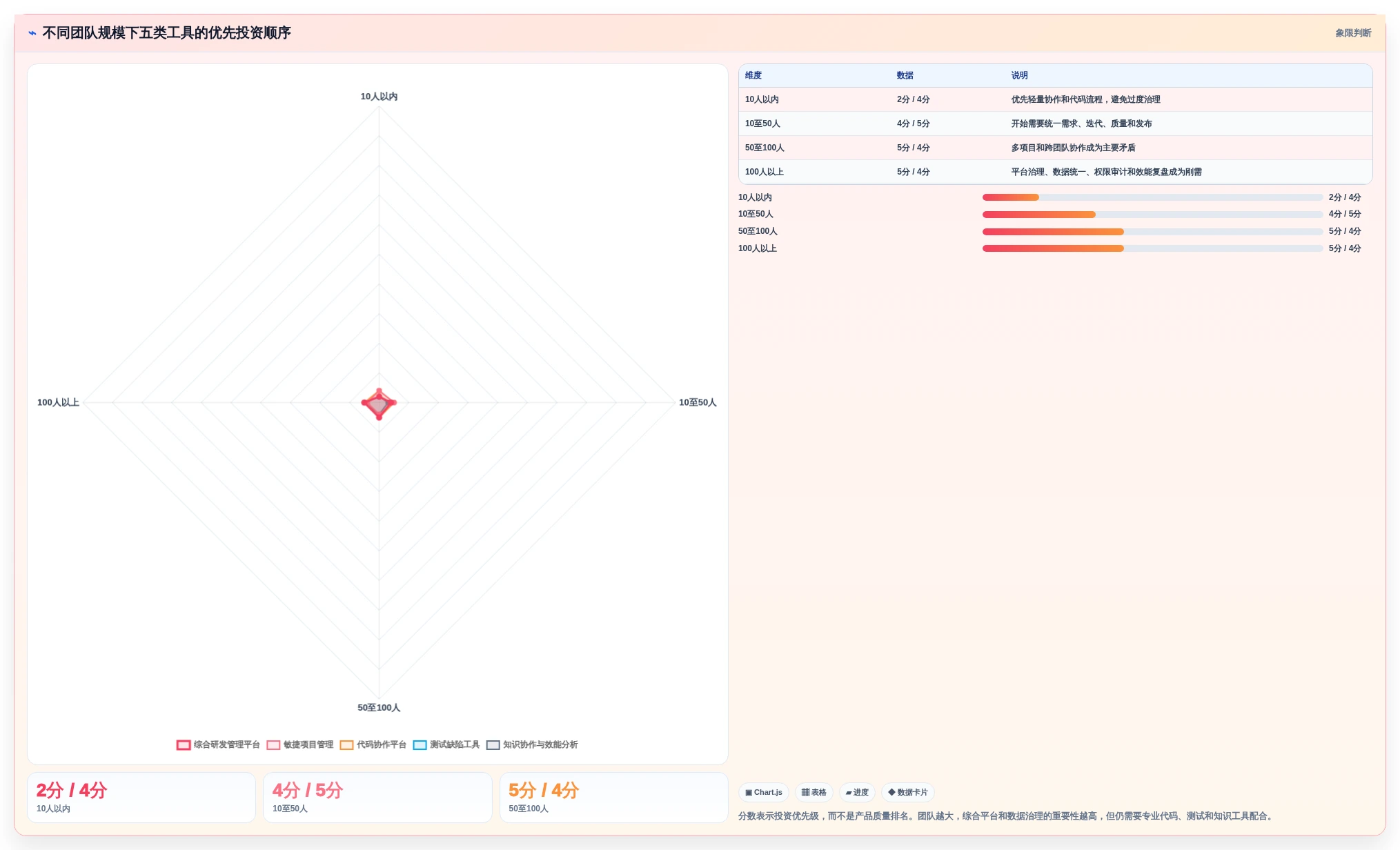The width and height of the screenshot is (1400, 850).
Task: Click the radar chart 100人以上 axis label
Action: (58, 402)
